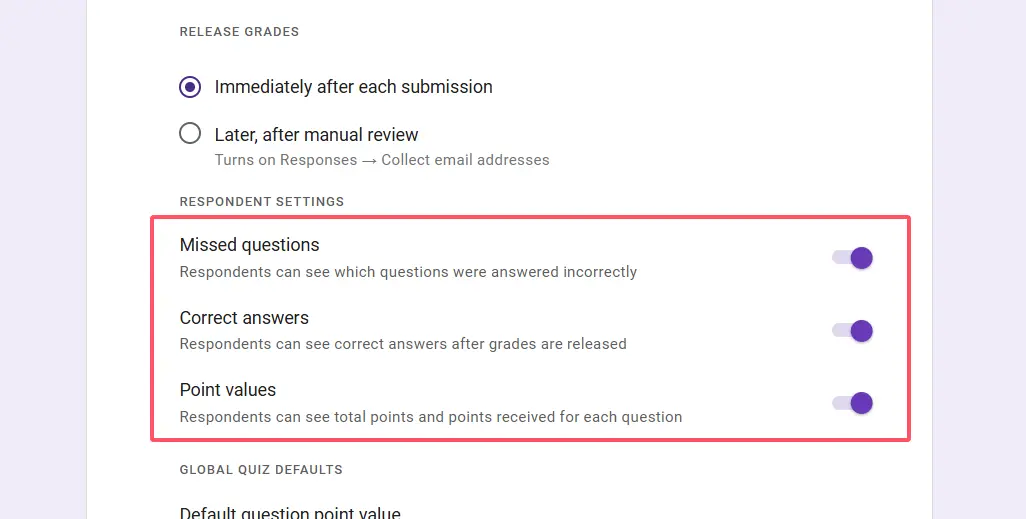Disable the Missed questions toggle
Screen dimensions: 1026x519
tap(853, 258)
